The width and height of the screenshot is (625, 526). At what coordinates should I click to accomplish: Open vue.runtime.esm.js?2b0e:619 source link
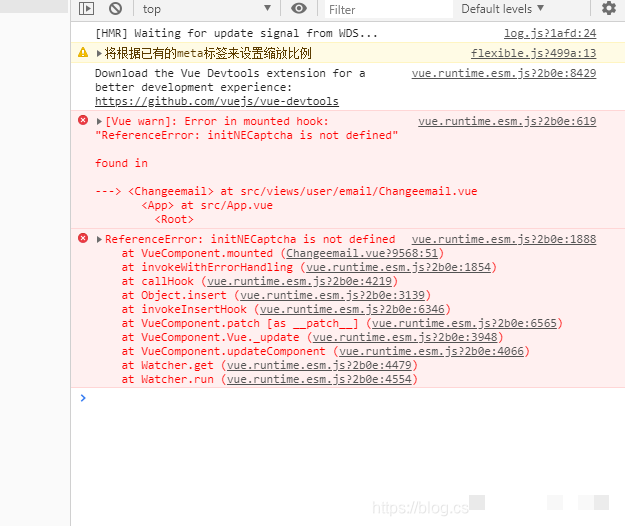[506, 121]
